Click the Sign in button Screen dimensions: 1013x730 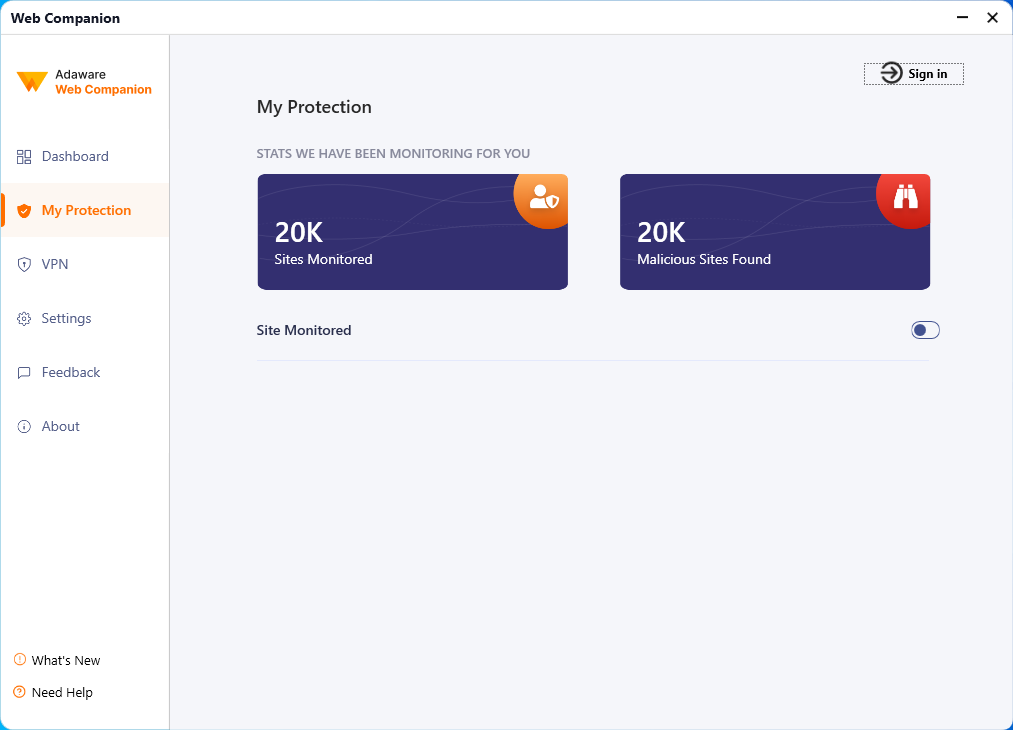pos(913,73)
